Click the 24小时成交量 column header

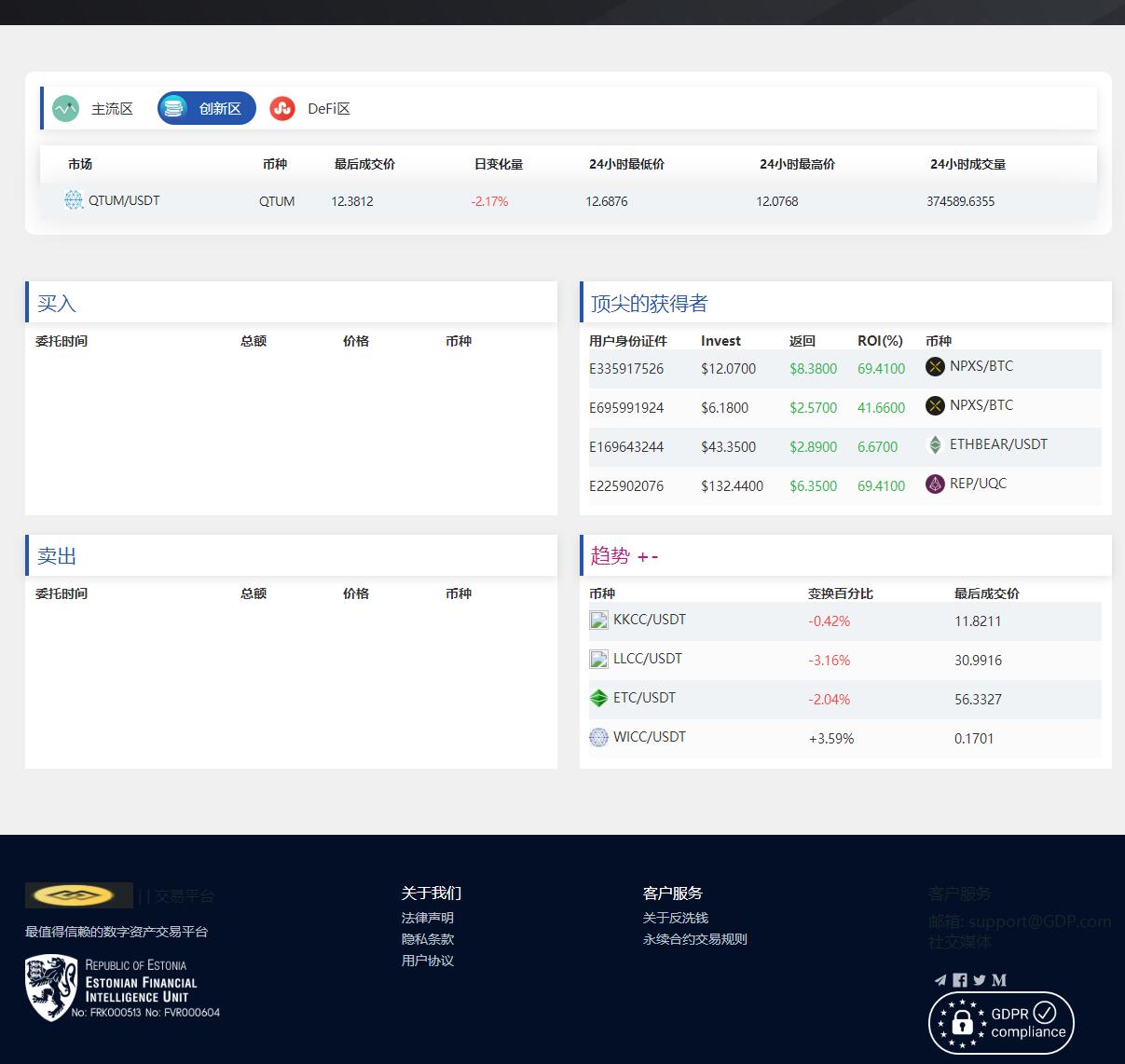pos(967,164)
